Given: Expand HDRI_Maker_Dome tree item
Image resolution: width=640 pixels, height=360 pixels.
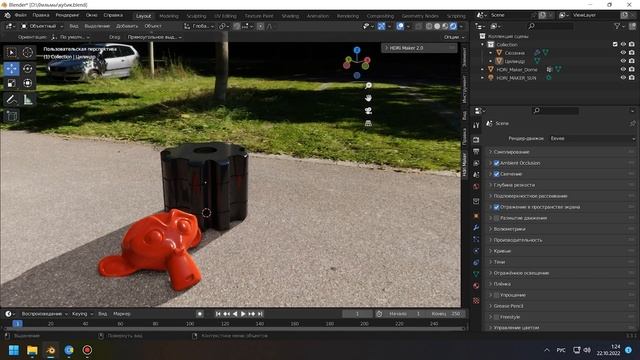Looking at the screenshot, I should click(x=482, y=69).
